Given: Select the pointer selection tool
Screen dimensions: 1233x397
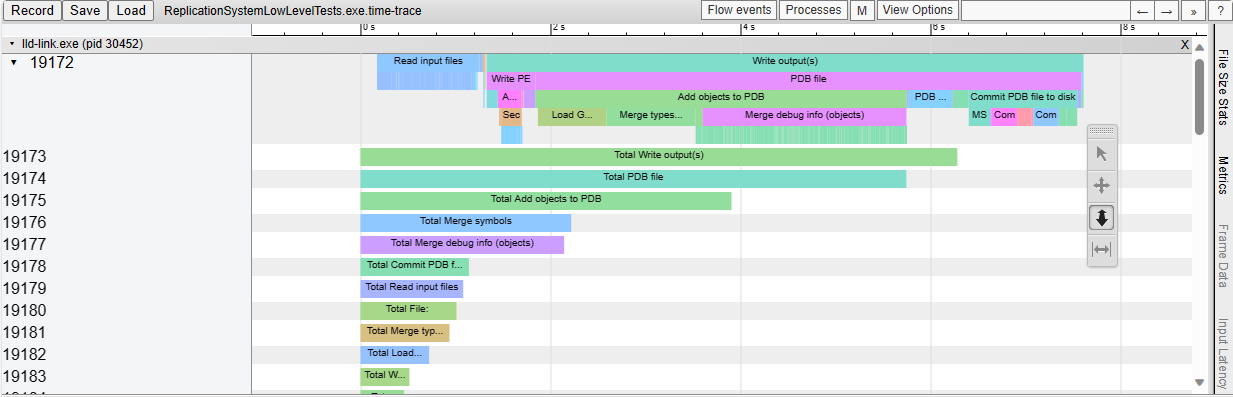Looking at the screenshot, I should pos(1102,154).
